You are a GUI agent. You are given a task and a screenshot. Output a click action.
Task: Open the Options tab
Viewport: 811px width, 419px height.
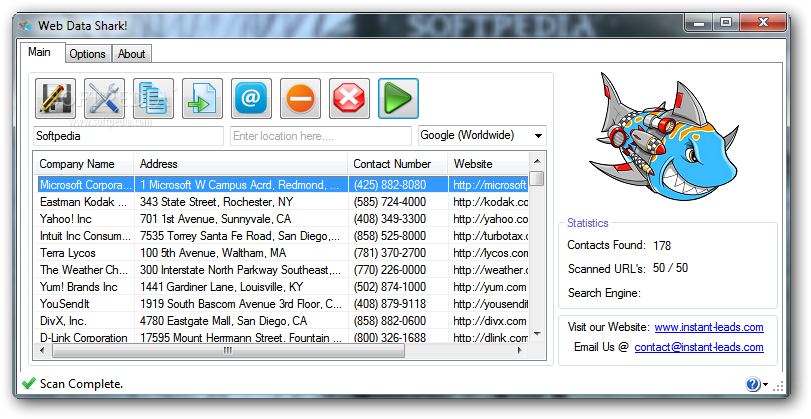(87, 54)
